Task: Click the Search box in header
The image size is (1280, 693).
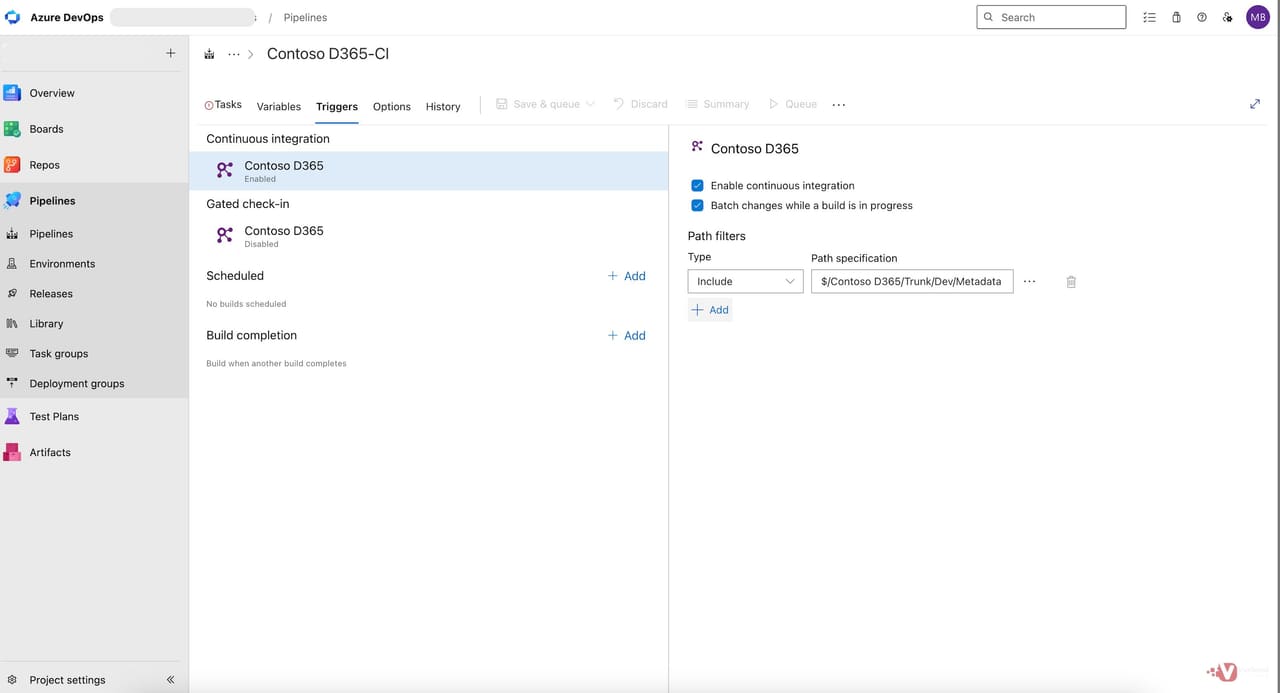Action: click(x=1051, y=17)
